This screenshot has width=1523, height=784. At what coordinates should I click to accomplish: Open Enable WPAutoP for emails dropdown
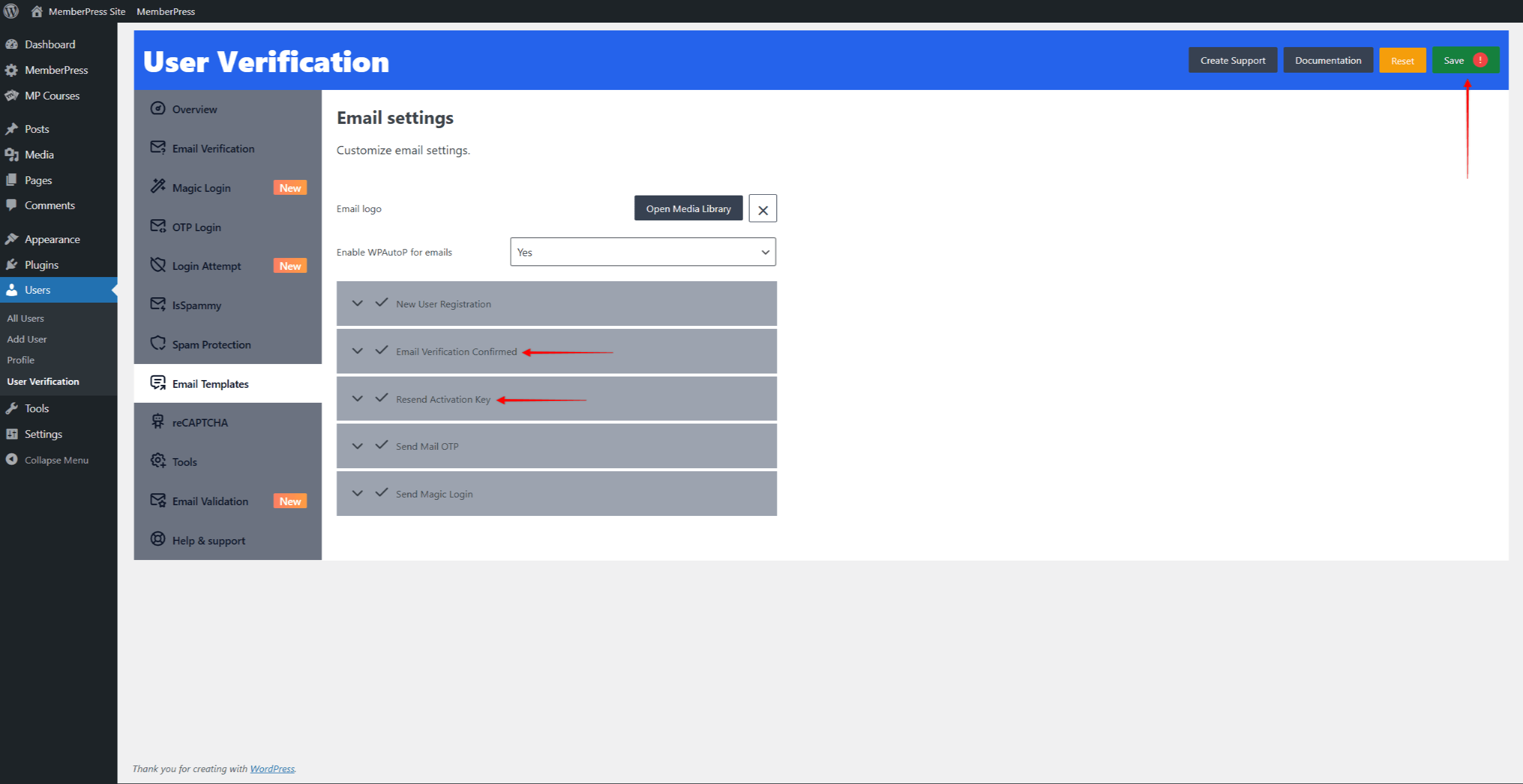click(642, 252)
